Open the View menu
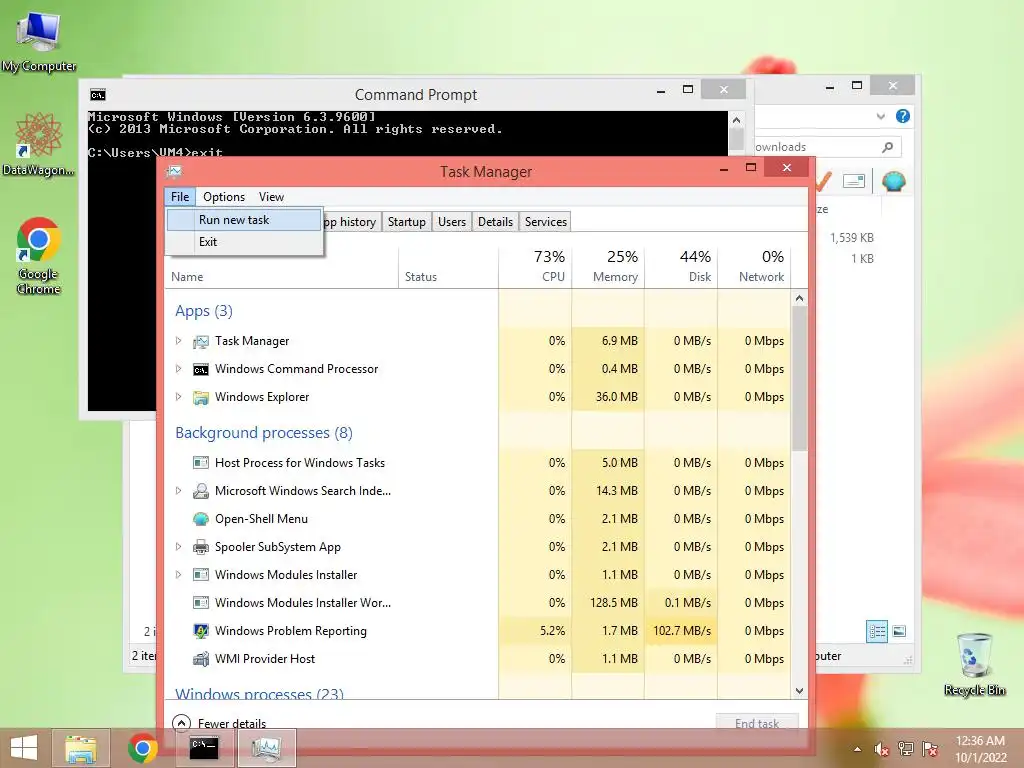This screenshot has height=768, width=1024. (x=271, y=197)
